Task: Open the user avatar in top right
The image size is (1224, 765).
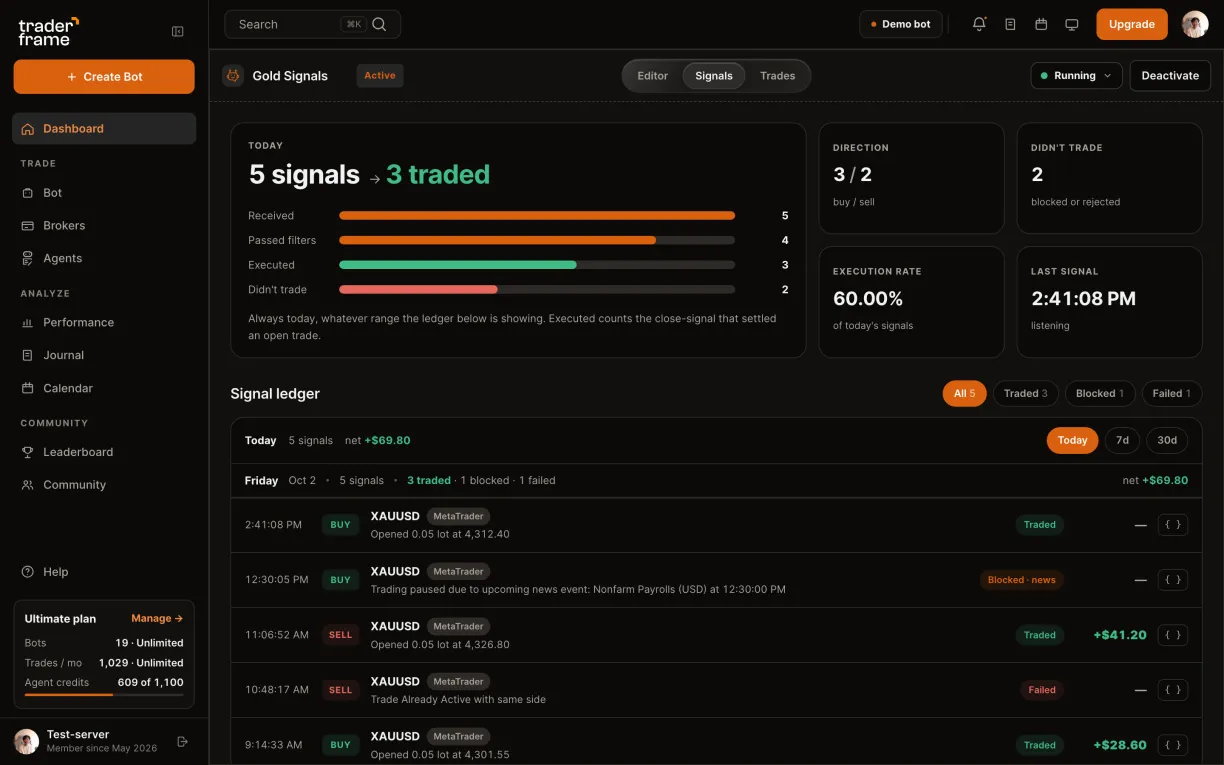Action: pos(1195,24)
